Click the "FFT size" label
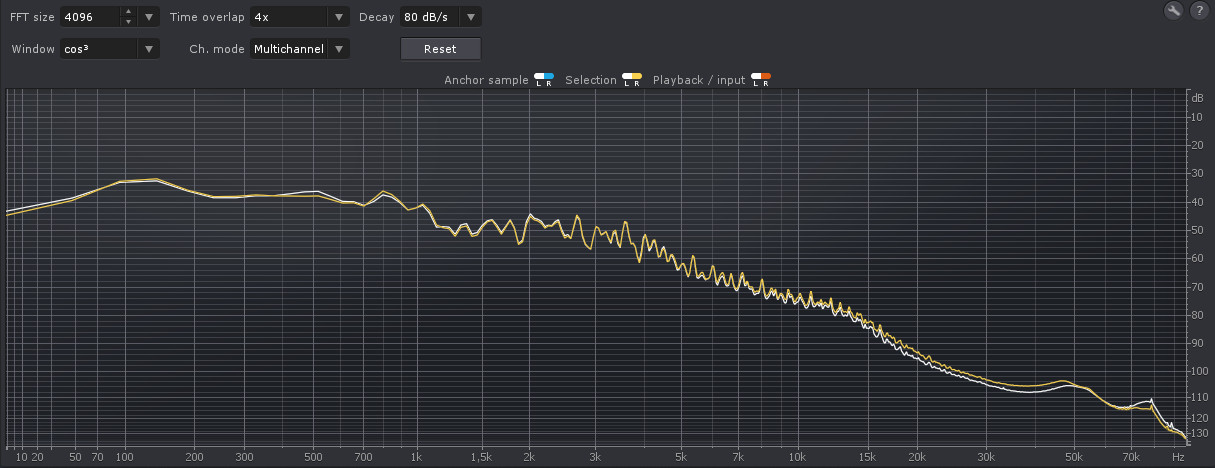Image resolution: width=1215 pixels, height=468 pixels. [32, 17]
